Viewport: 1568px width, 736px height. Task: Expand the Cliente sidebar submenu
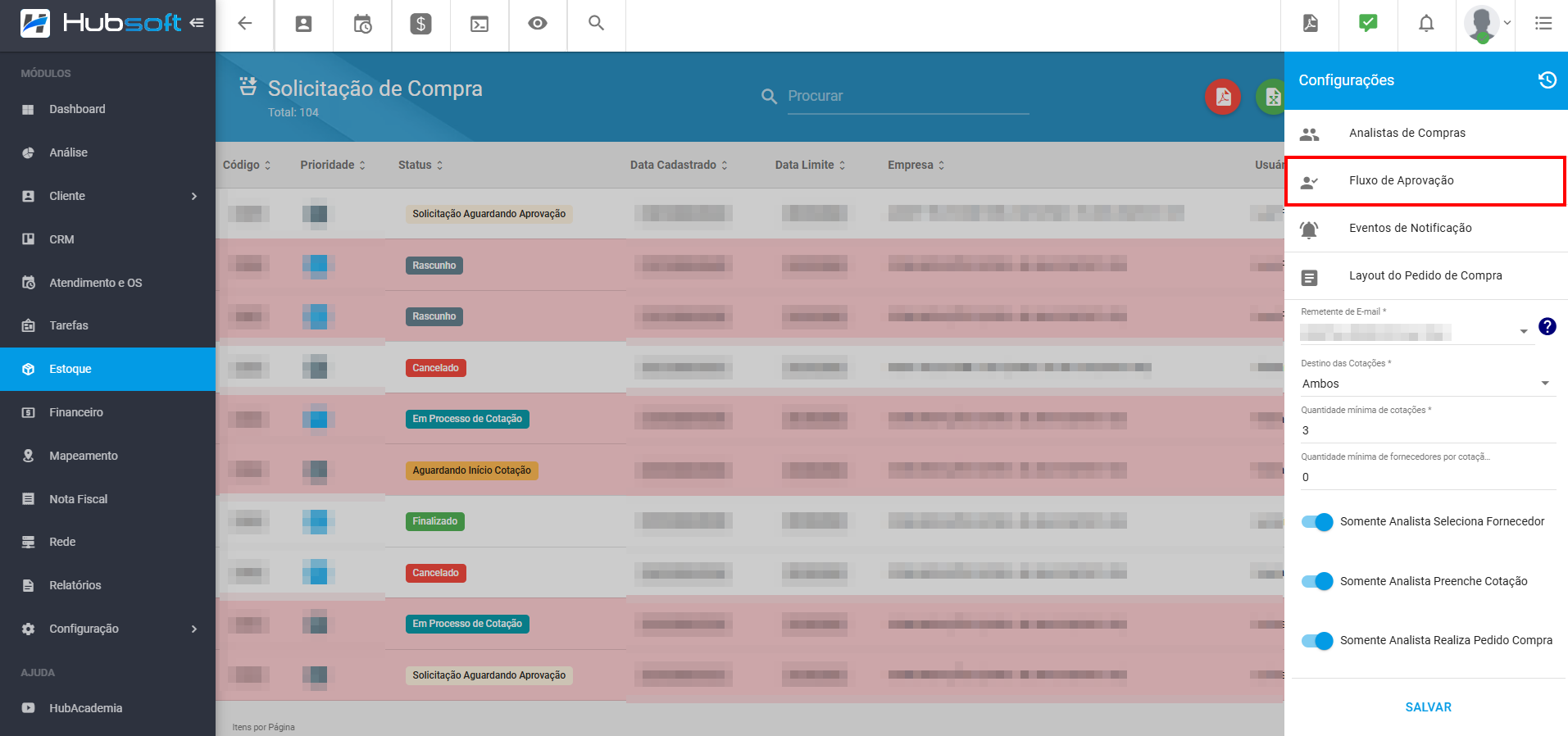[x=107, y=196]
